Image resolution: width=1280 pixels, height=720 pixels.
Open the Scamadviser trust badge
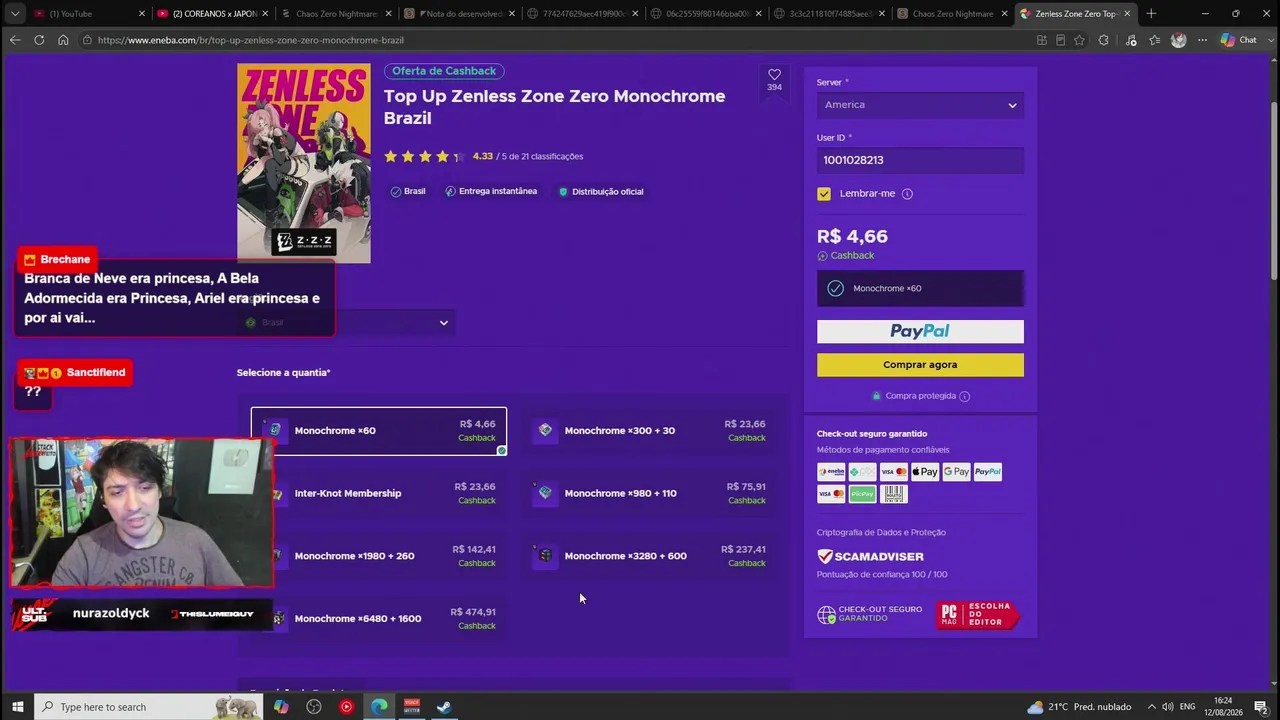(x=870, y=556)
